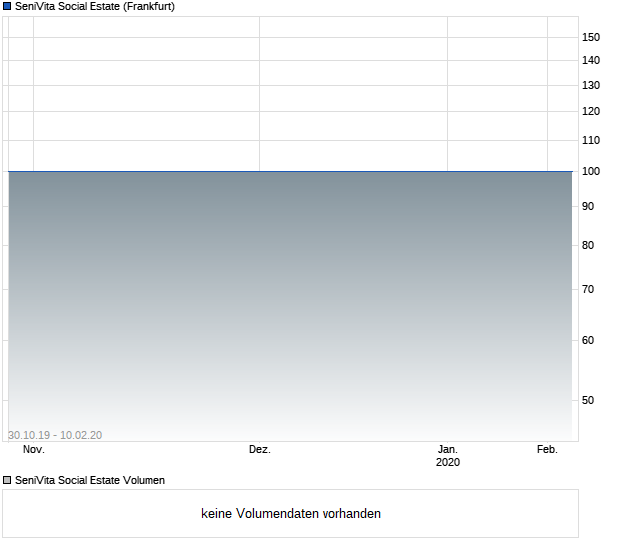Click the 'Feb.' axis label
Screen dimensions: 620x546
547,450
